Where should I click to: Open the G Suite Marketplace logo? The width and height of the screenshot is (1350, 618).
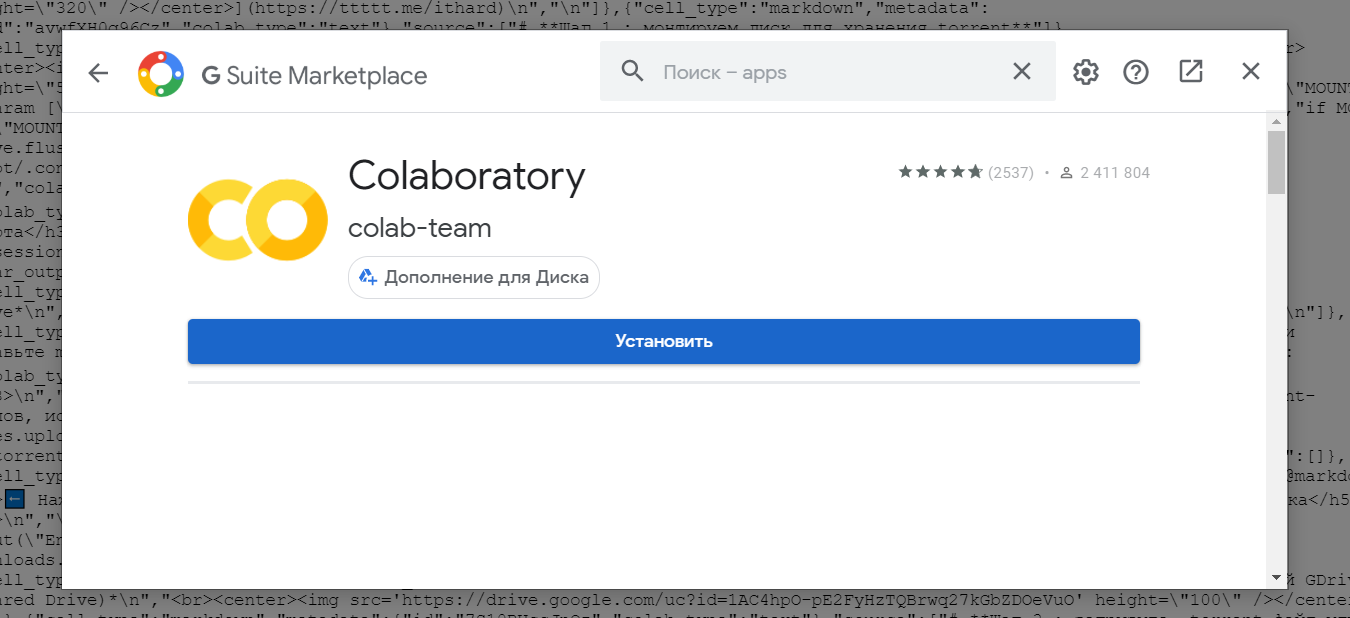click(161, 74)
